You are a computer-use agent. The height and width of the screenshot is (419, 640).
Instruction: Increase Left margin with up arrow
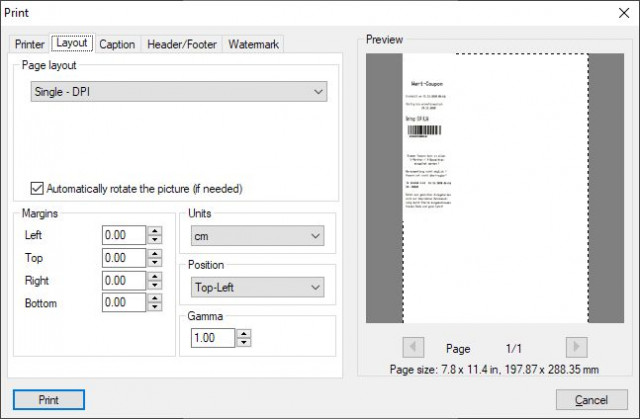coord(155,231)
